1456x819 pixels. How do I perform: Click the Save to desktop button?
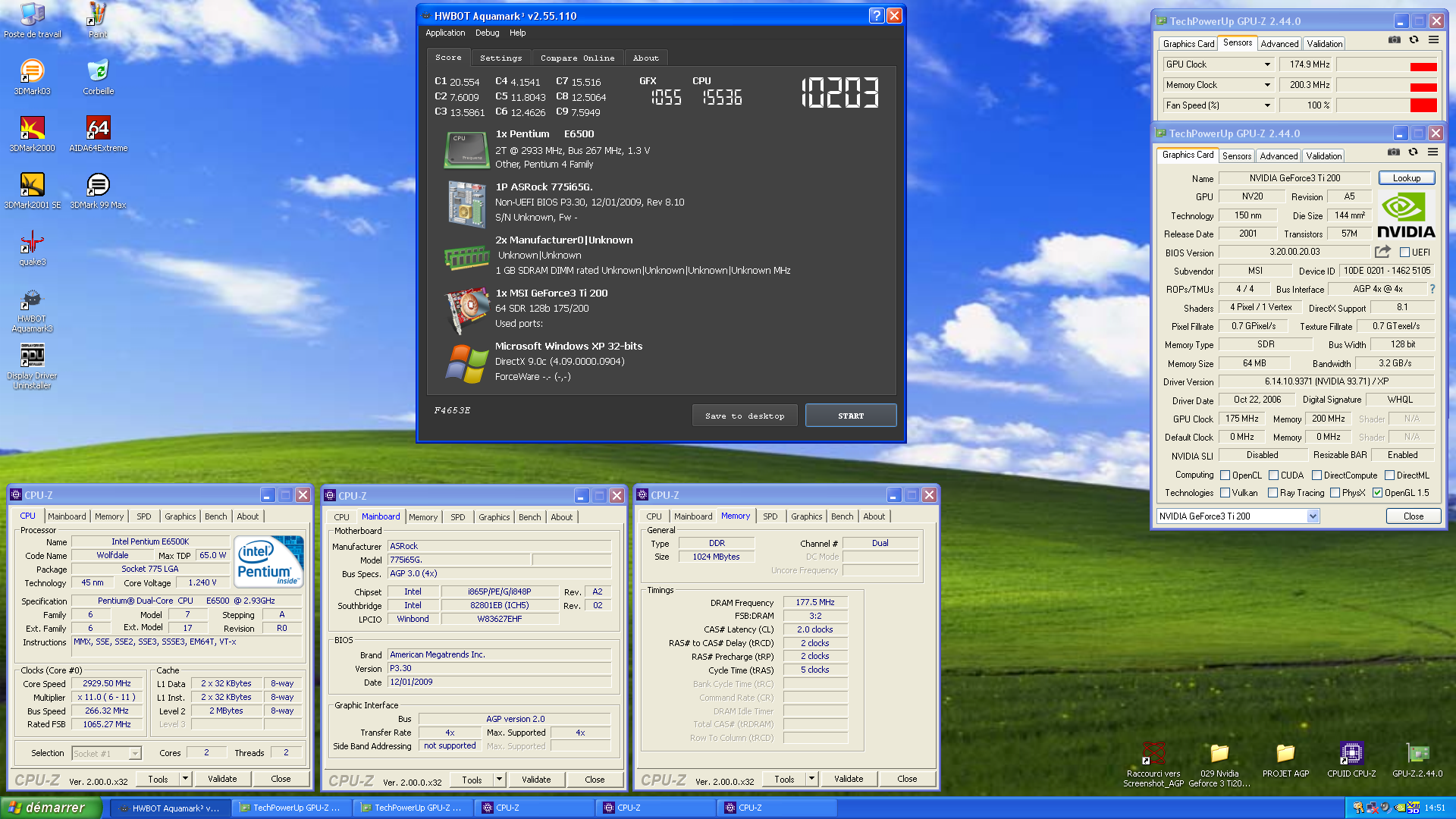pyautogui.click(x=745, y=416)
